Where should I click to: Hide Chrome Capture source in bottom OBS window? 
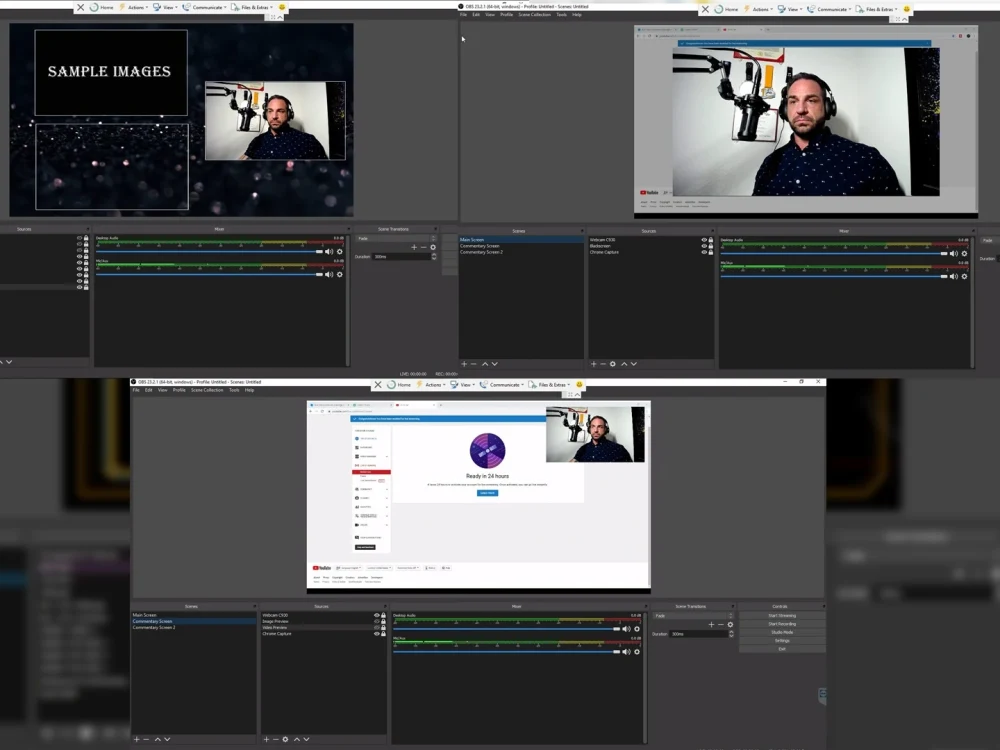point(376,633)
